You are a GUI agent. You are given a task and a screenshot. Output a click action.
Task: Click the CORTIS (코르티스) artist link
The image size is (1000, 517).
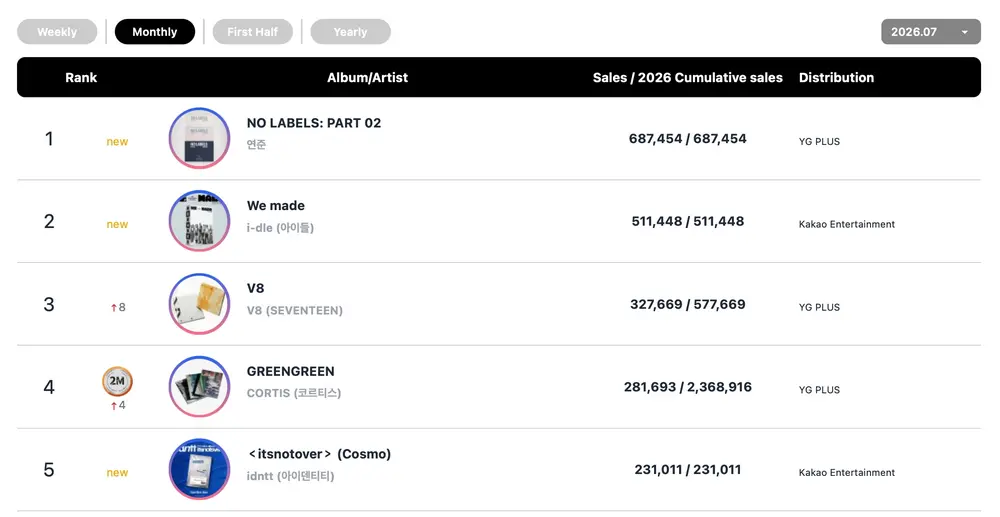pos(294,393)
